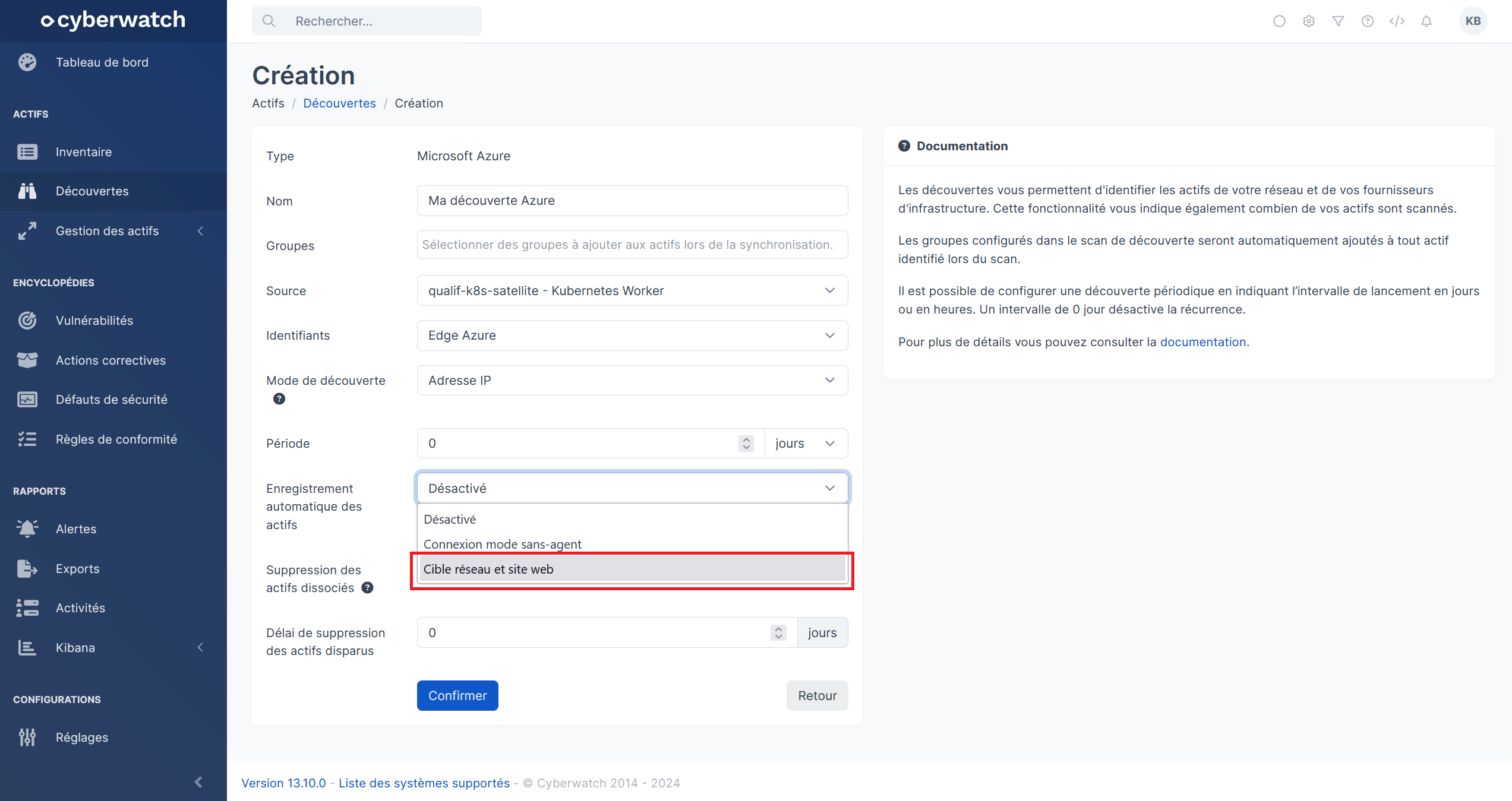
Task: Open the gear settings icon in top bar
Action: coord(1309,21)
